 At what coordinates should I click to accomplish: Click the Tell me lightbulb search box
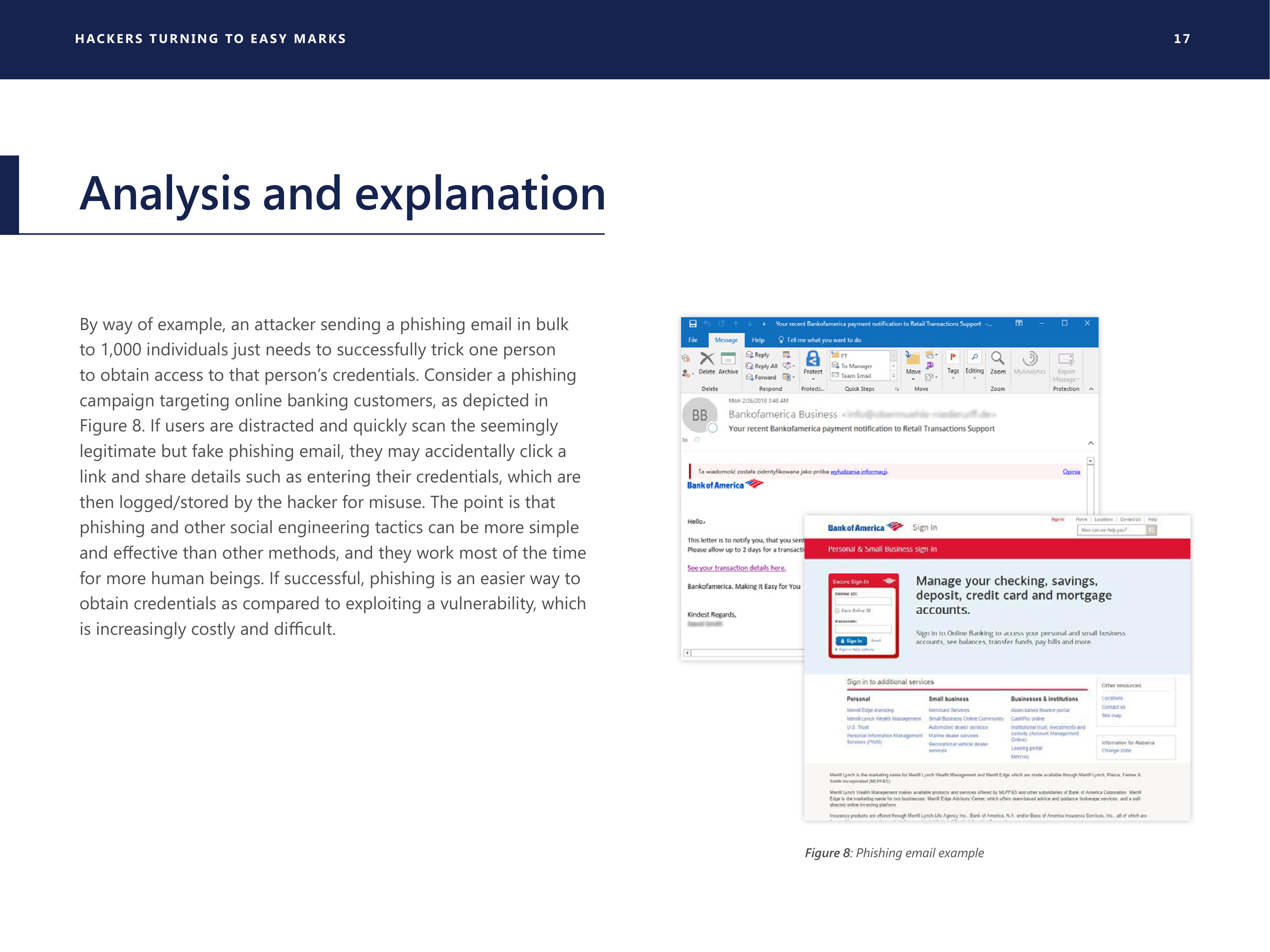(x=819, y=340)
